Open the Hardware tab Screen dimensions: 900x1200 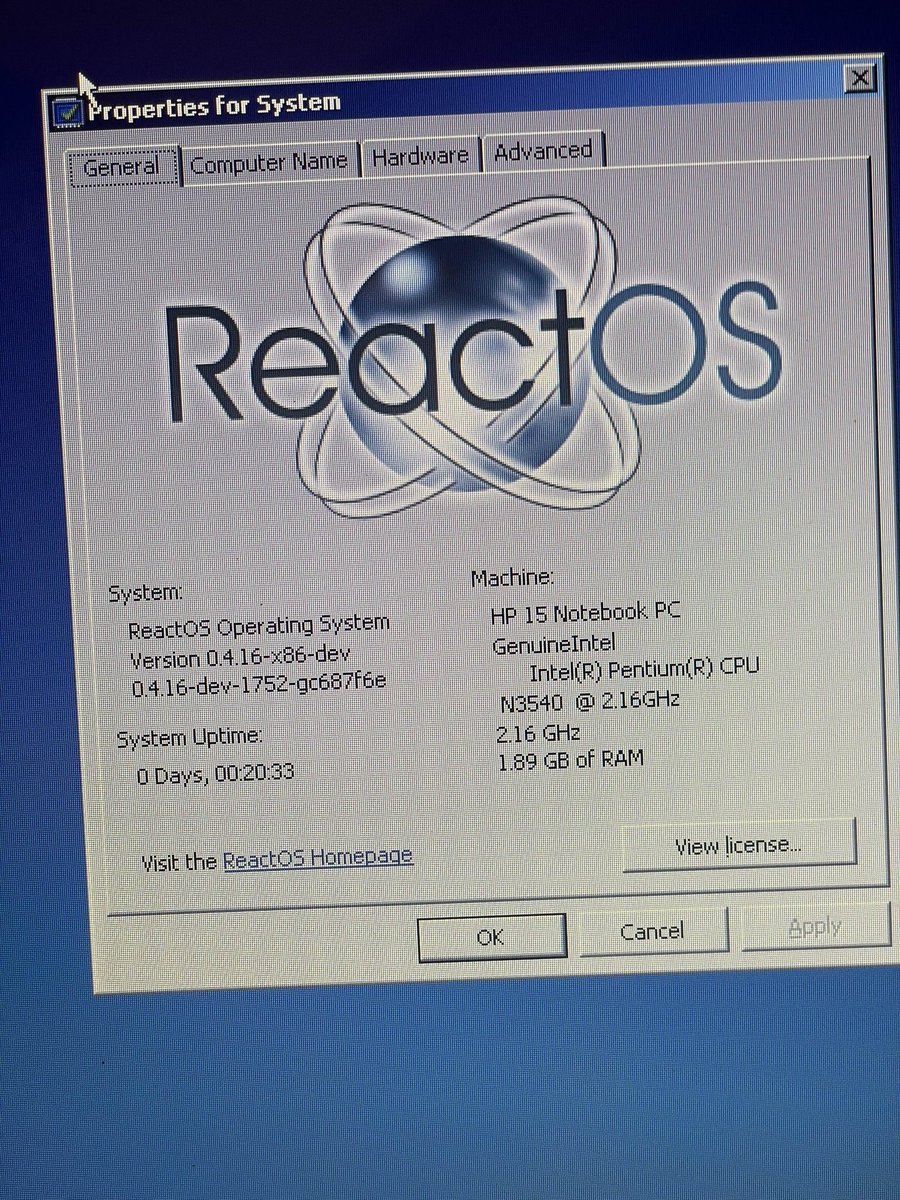pyautogui.click(x=420, y=156)
